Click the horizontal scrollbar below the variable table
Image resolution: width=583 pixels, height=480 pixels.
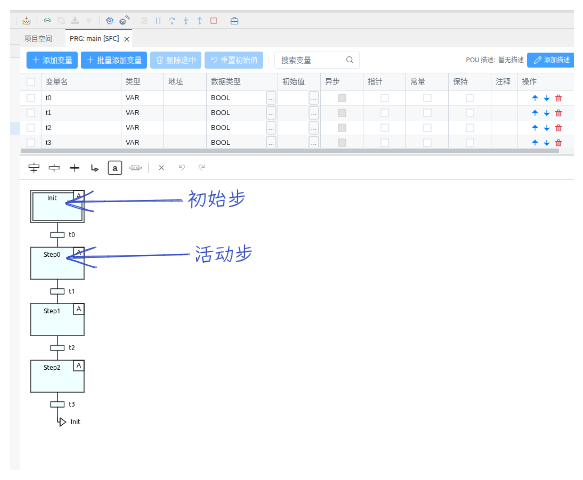click(290, 151)
